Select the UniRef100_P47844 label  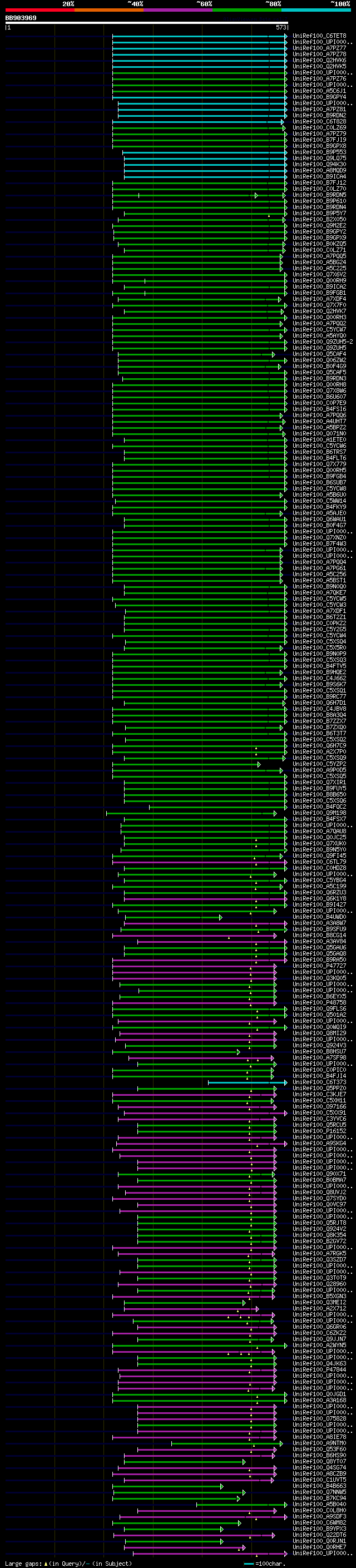[319, 1370]
